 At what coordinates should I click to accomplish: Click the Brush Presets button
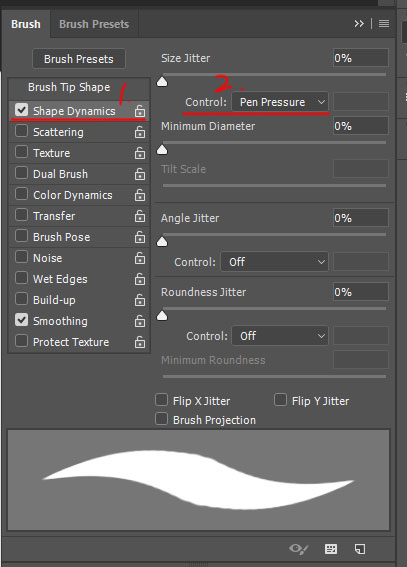[x=79, y=59]
